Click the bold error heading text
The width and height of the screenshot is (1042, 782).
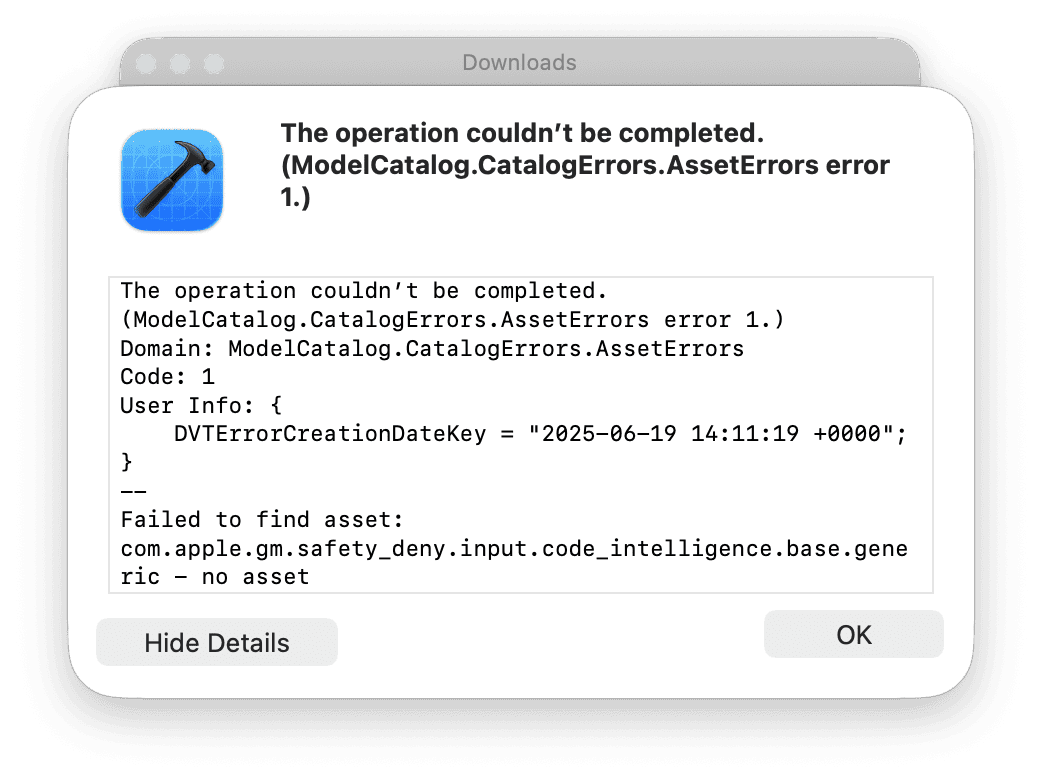point(585,165)
